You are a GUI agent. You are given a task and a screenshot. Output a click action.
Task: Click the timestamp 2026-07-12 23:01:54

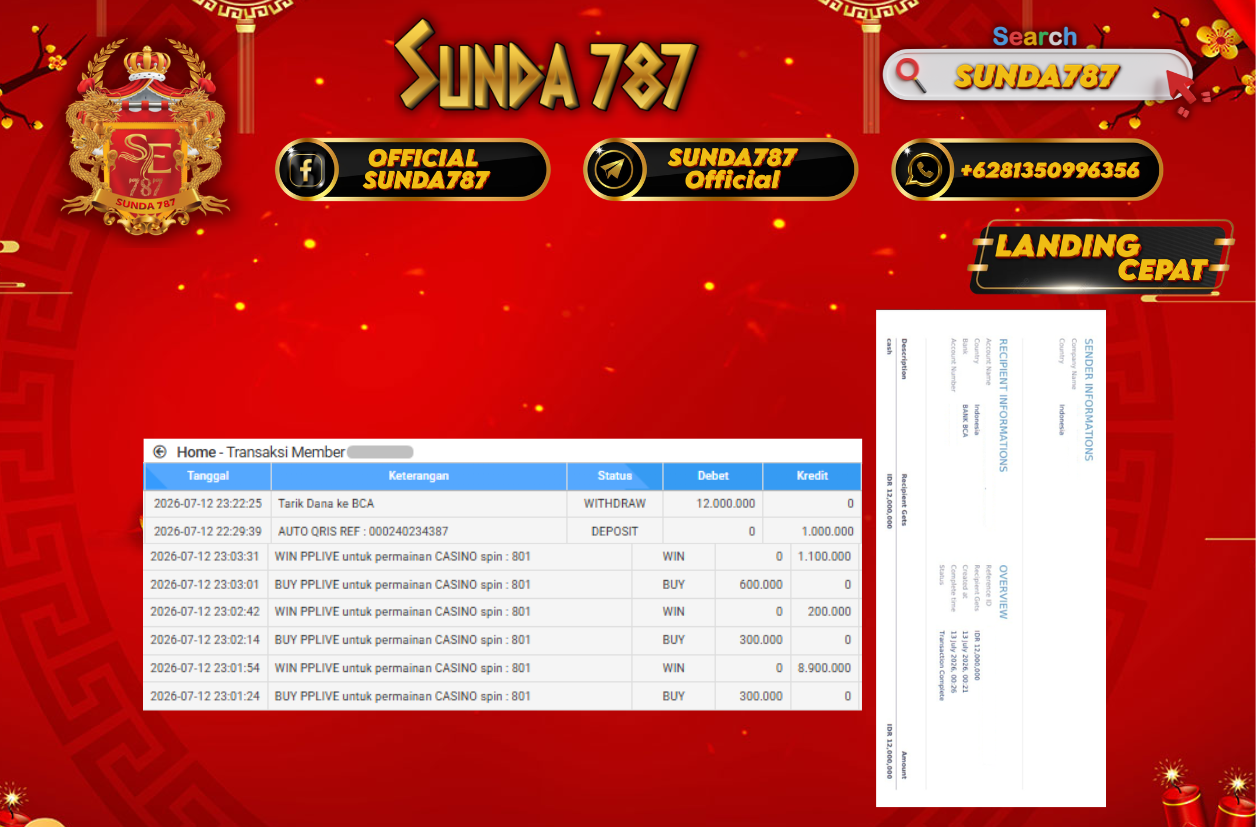click(205, 668)
